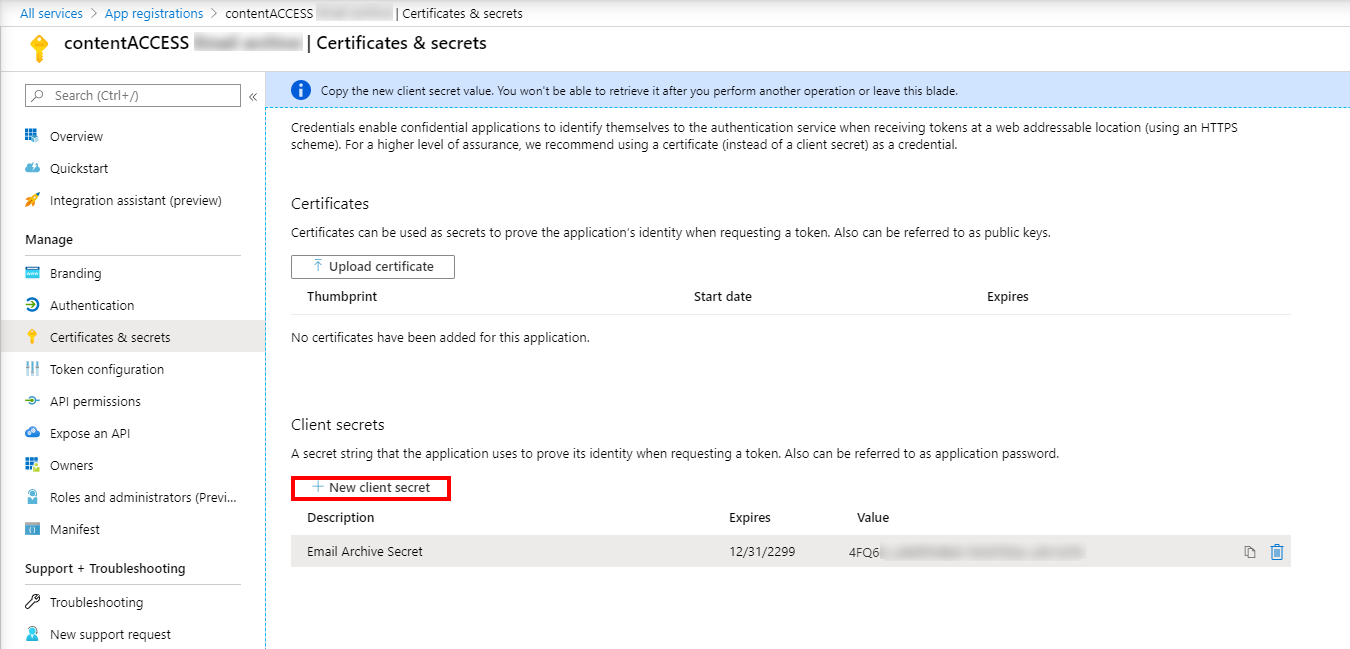Collapse the sidebar with double chevron
1350x649 pixels.
[x=253, y=96]
